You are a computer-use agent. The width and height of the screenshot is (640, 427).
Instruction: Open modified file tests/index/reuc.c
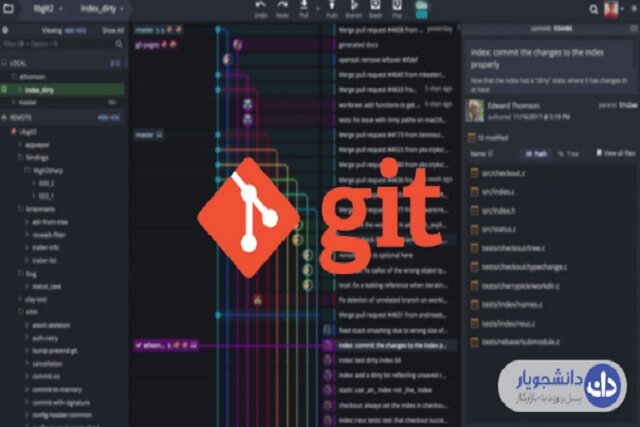click(509, 323)
